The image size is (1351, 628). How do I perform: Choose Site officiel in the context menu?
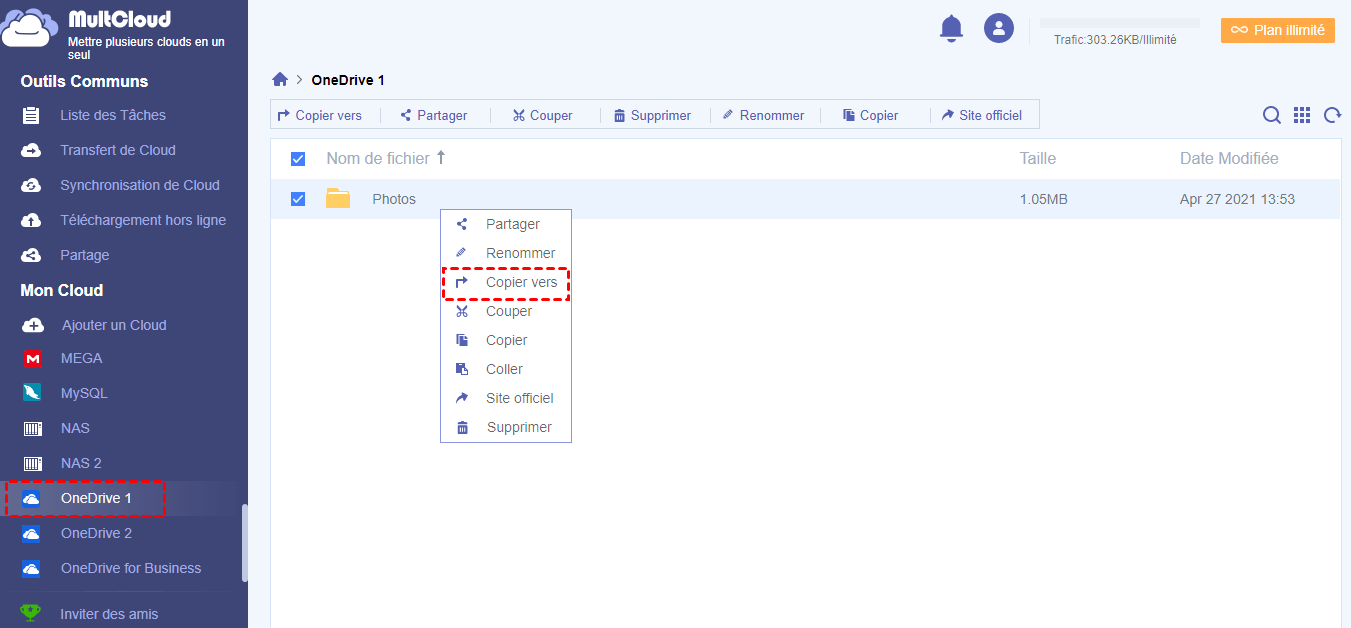(506, 398)
